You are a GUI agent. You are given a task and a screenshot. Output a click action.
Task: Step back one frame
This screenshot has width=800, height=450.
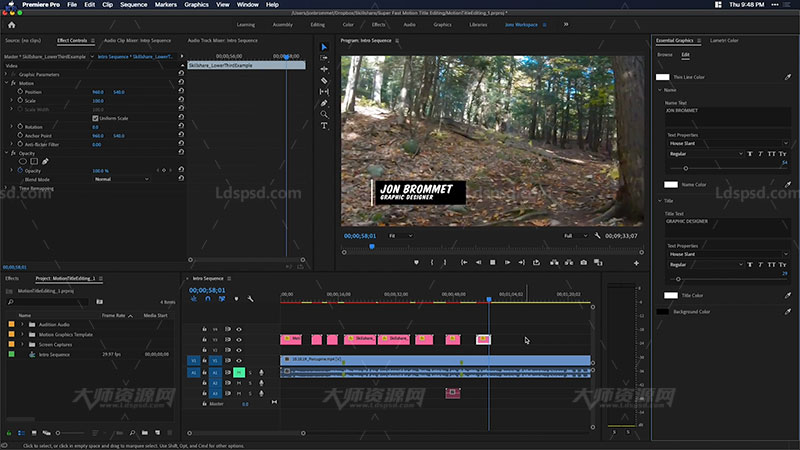[x=479, y=262]
